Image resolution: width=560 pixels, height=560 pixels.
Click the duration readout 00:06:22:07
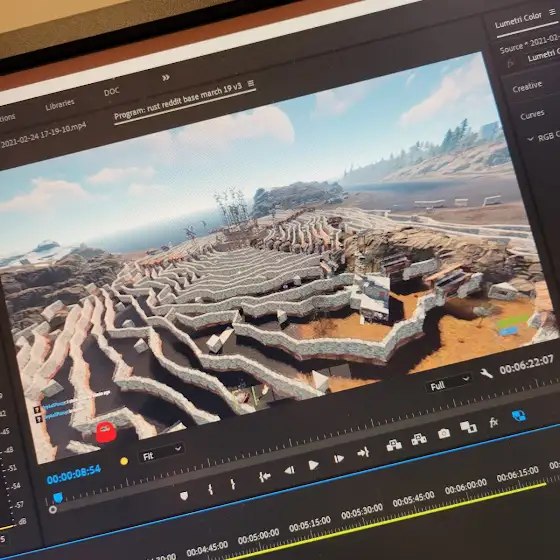click(x=526, y=364)
